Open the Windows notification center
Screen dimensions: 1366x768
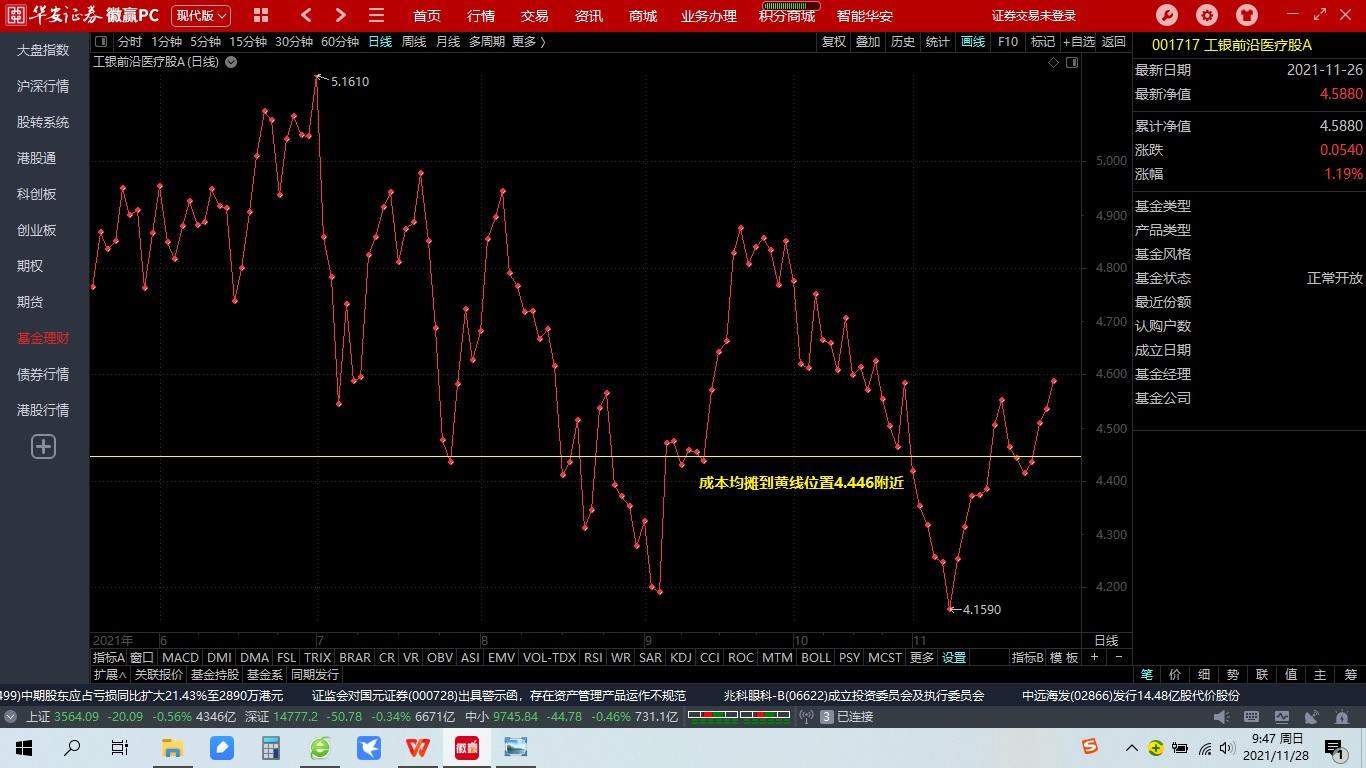tap(1334, 748)
